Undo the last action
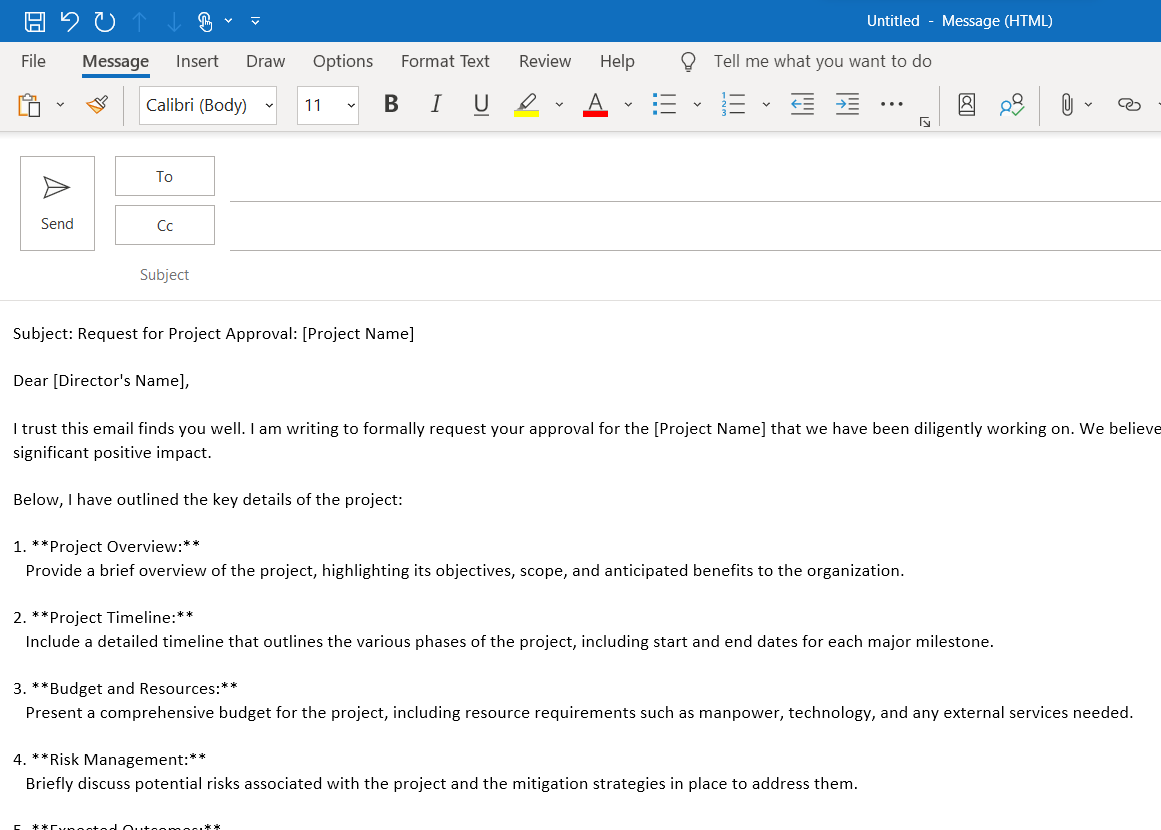The height and width of the screenshot is (830, 1161). pyautogui.click(x=70, y=21)
